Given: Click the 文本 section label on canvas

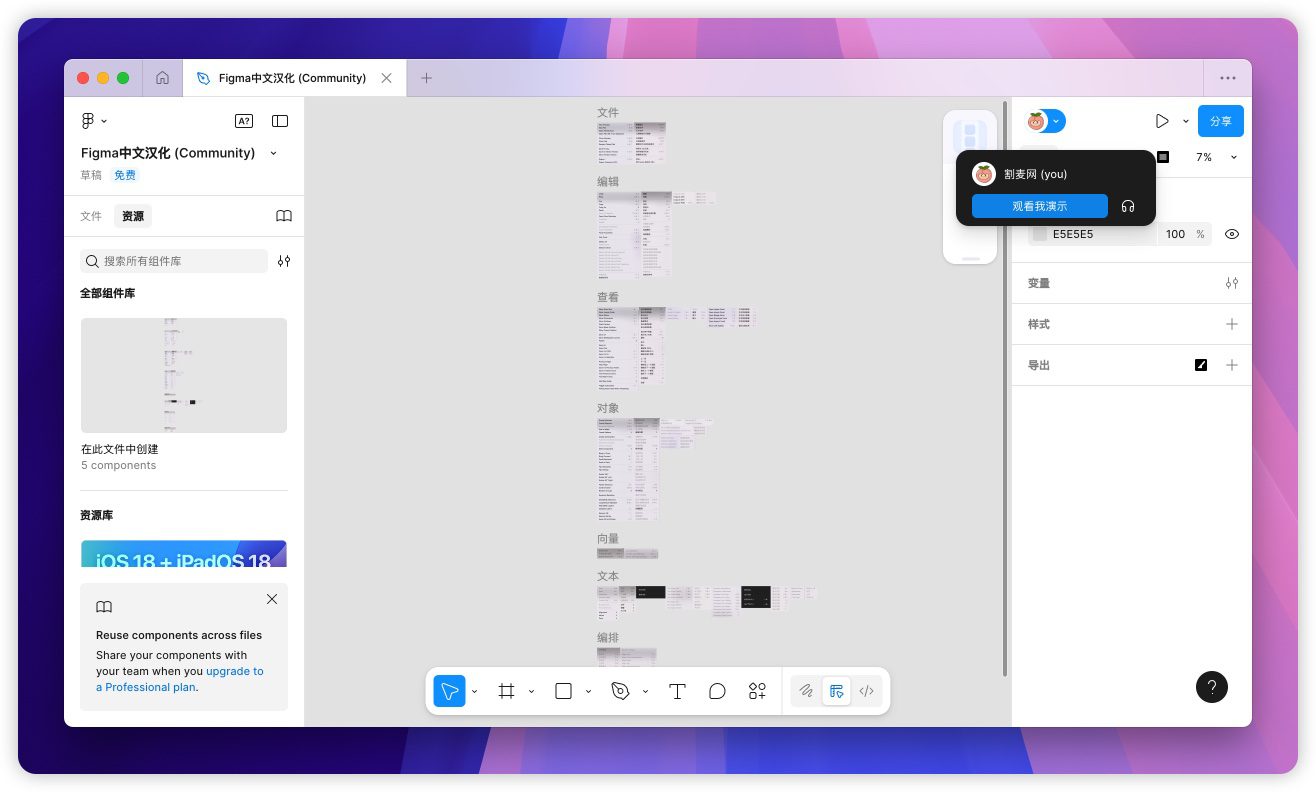Looking at the screenshot, I should pyautogui.click(x=608, y=576).
